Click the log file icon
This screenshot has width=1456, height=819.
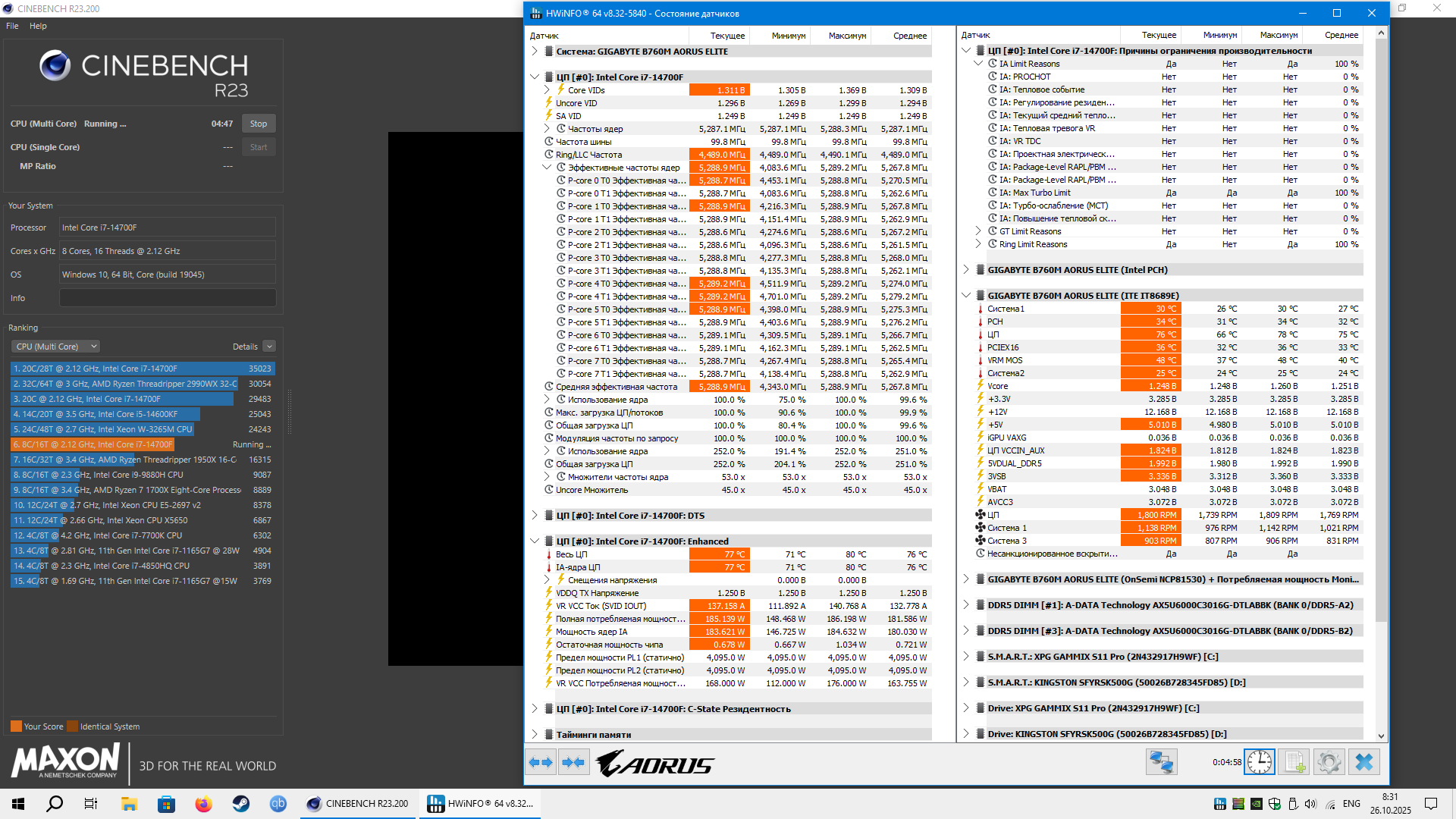tap(1294, 762)
